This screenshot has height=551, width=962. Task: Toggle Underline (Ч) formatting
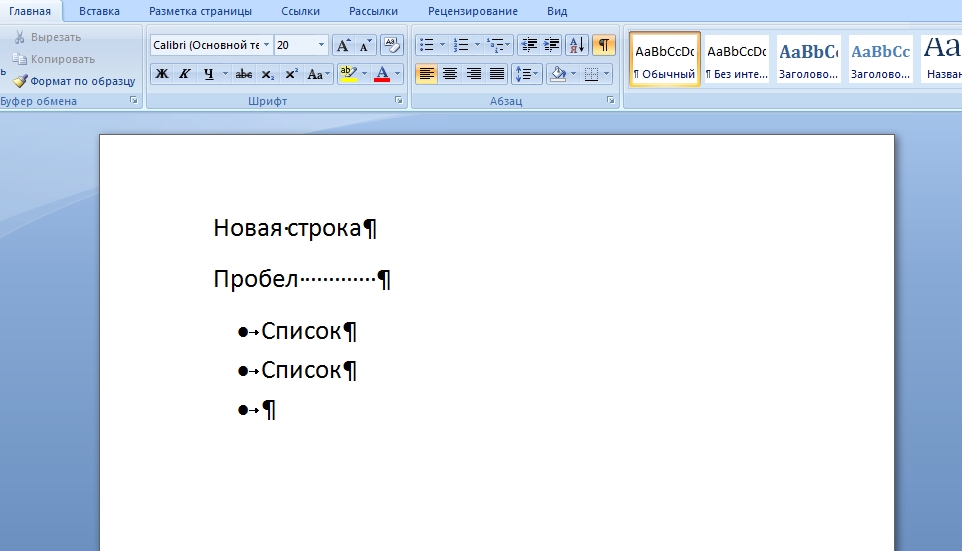(209, 74)
